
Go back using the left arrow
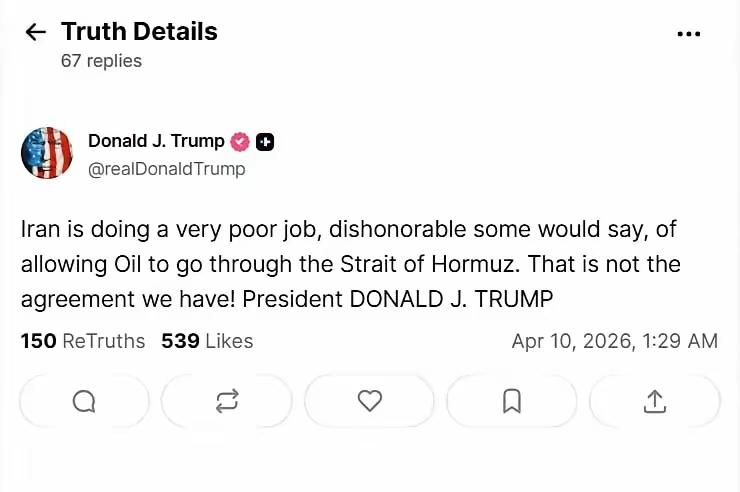click(x=35, y=32)
